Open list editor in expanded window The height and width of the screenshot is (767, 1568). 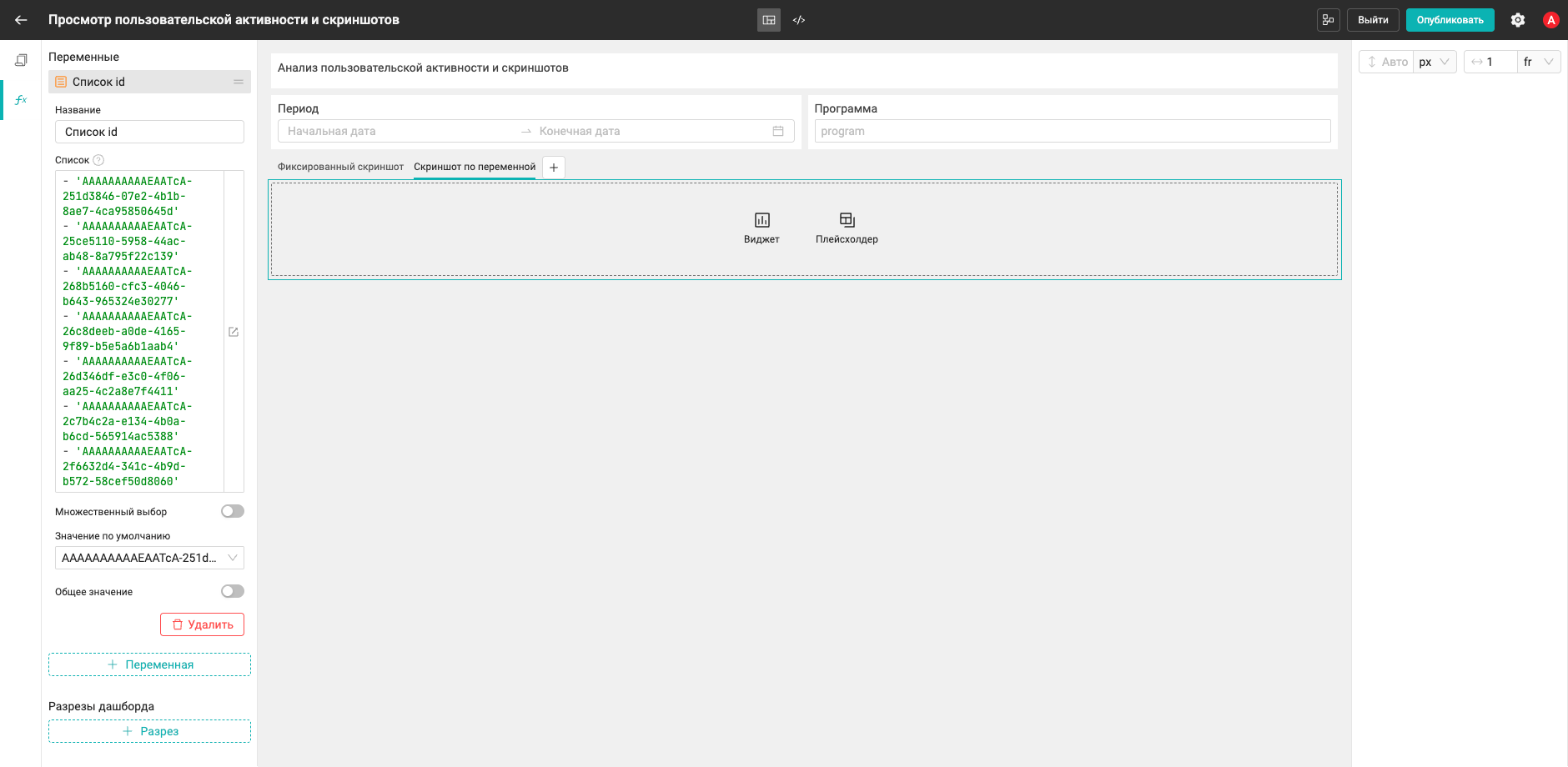pos(234,332)
